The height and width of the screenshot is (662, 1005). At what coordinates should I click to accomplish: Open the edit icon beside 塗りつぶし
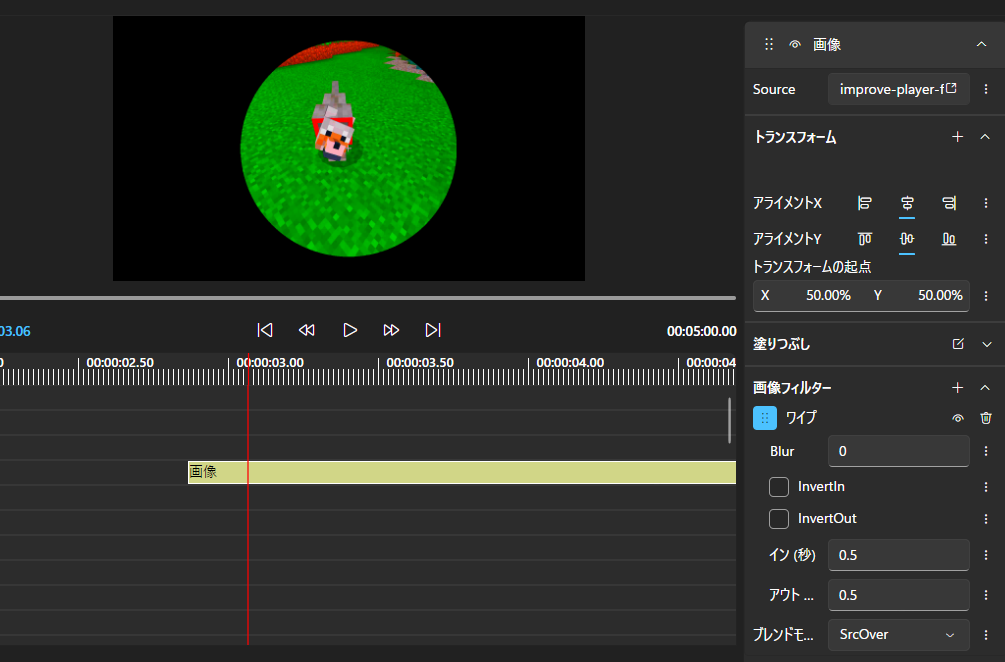click(x=958, y=344)
